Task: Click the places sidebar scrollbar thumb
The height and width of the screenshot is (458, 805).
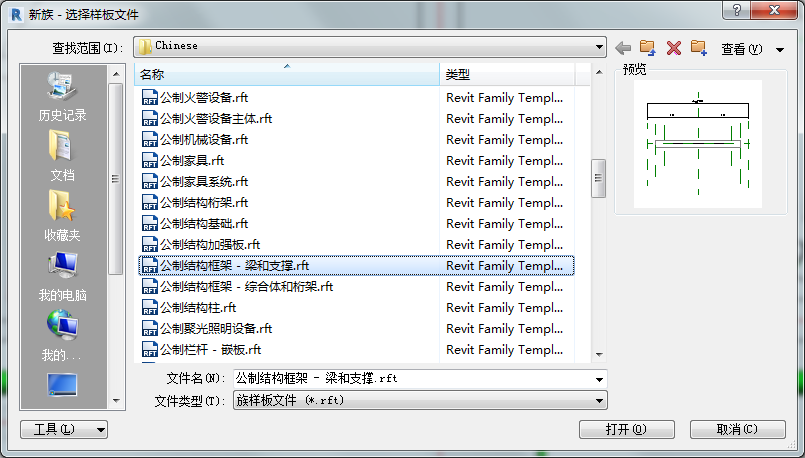Action: pos(116,179)
